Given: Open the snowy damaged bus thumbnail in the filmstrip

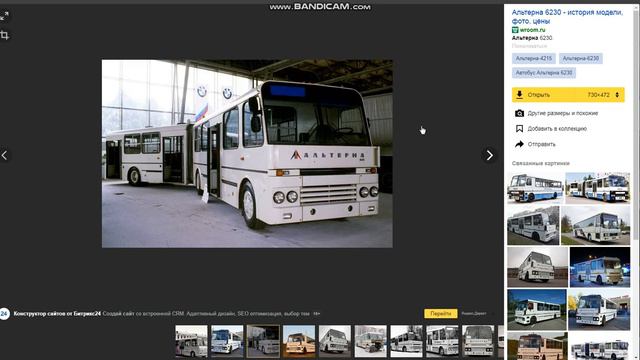Looking at the screenshot, I should pyautogui.click(x=371, y=340).
